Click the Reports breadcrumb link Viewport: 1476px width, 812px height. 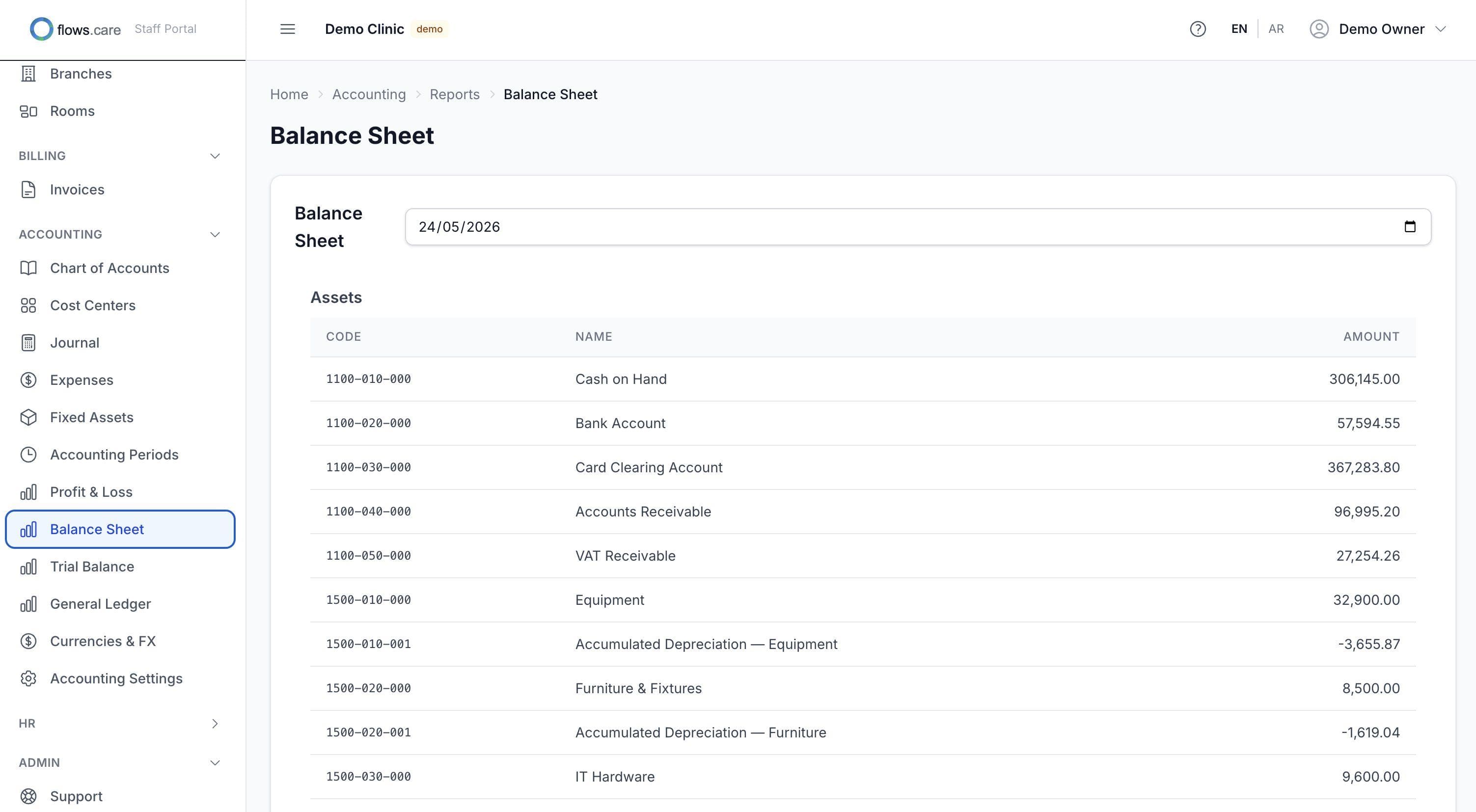(454, 95)
